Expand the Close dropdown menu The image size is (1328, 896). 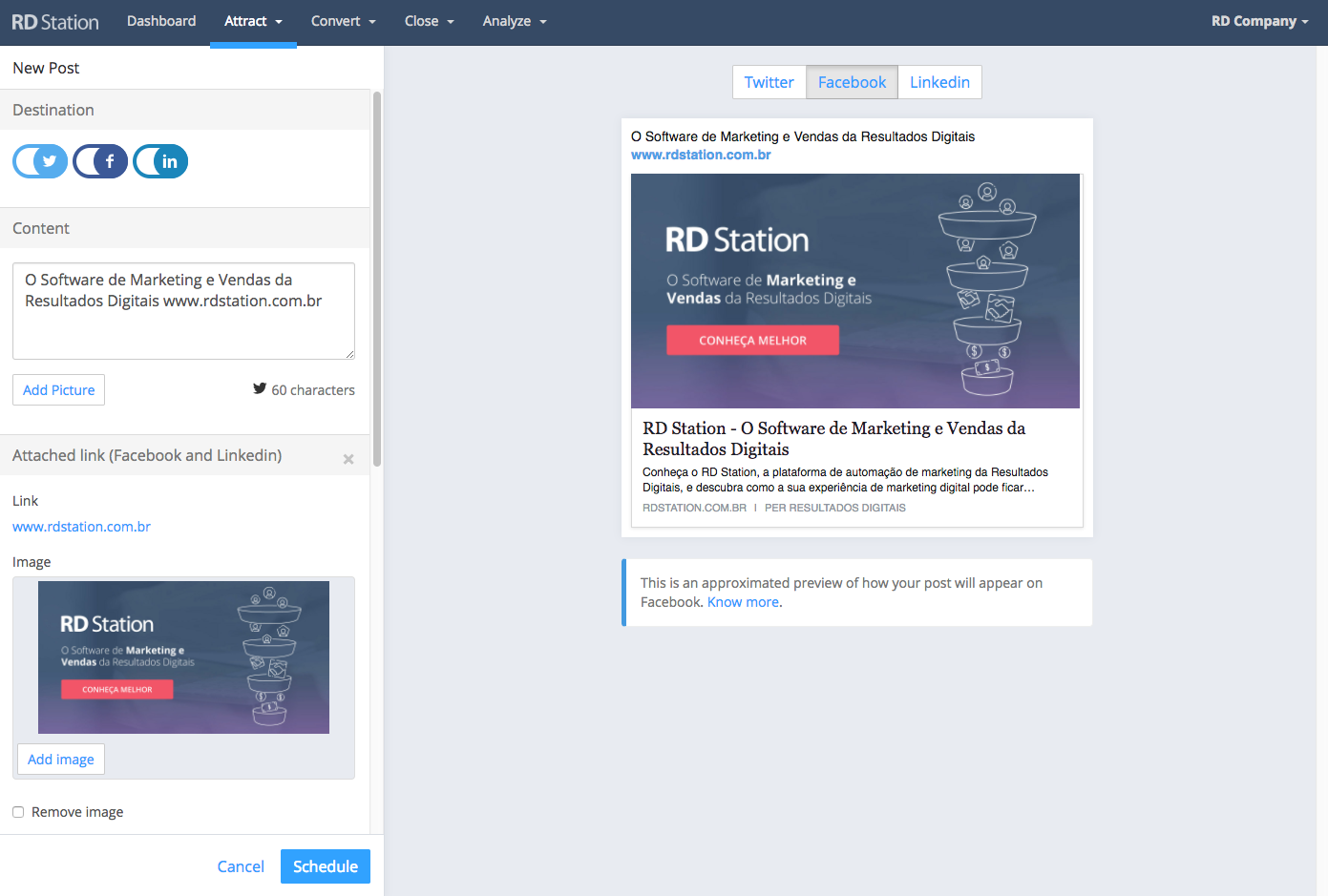pos(430,21)
